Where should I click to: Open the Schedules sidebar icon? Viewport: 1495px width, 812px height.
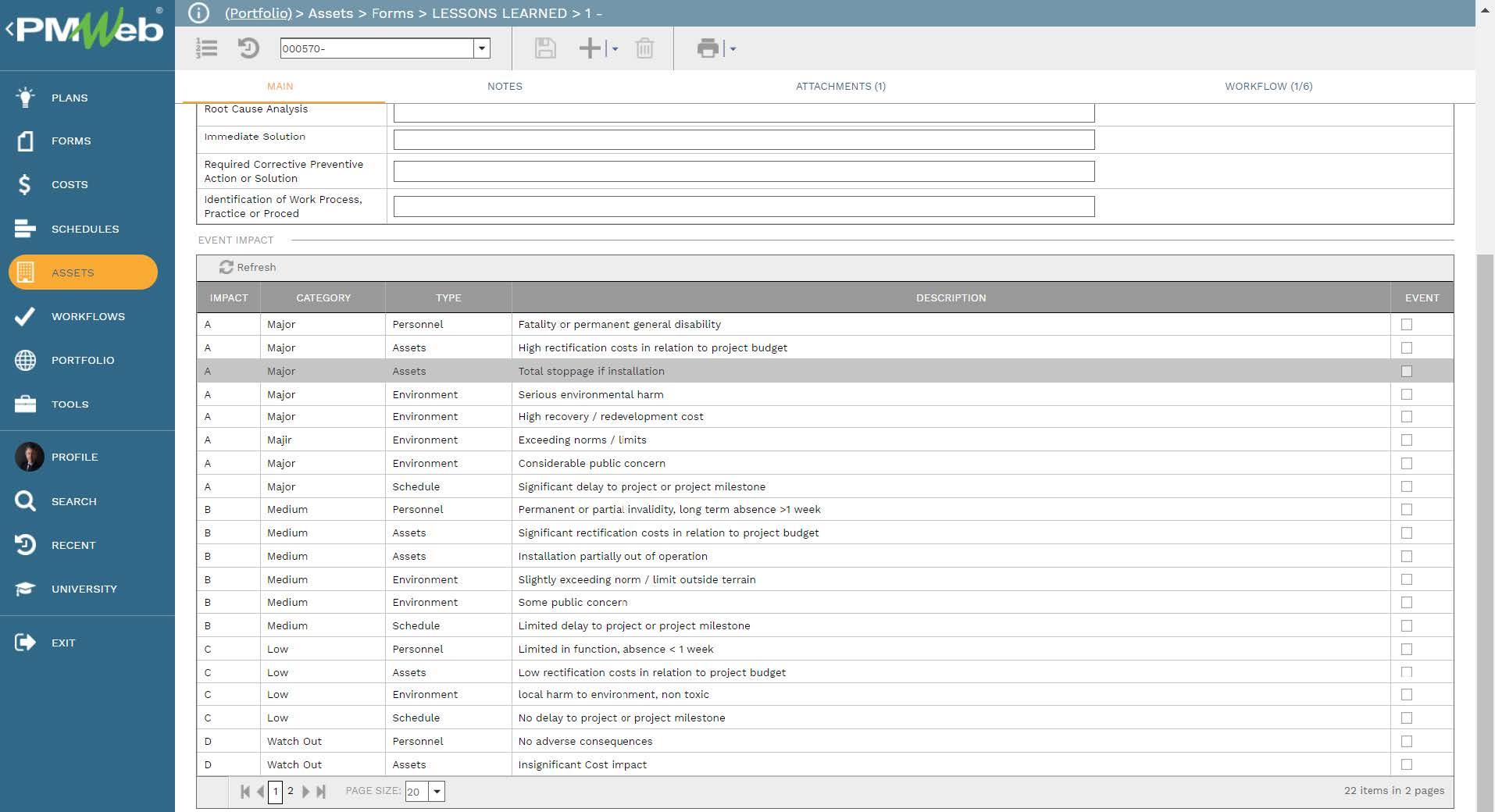click(x=25, y=229)
